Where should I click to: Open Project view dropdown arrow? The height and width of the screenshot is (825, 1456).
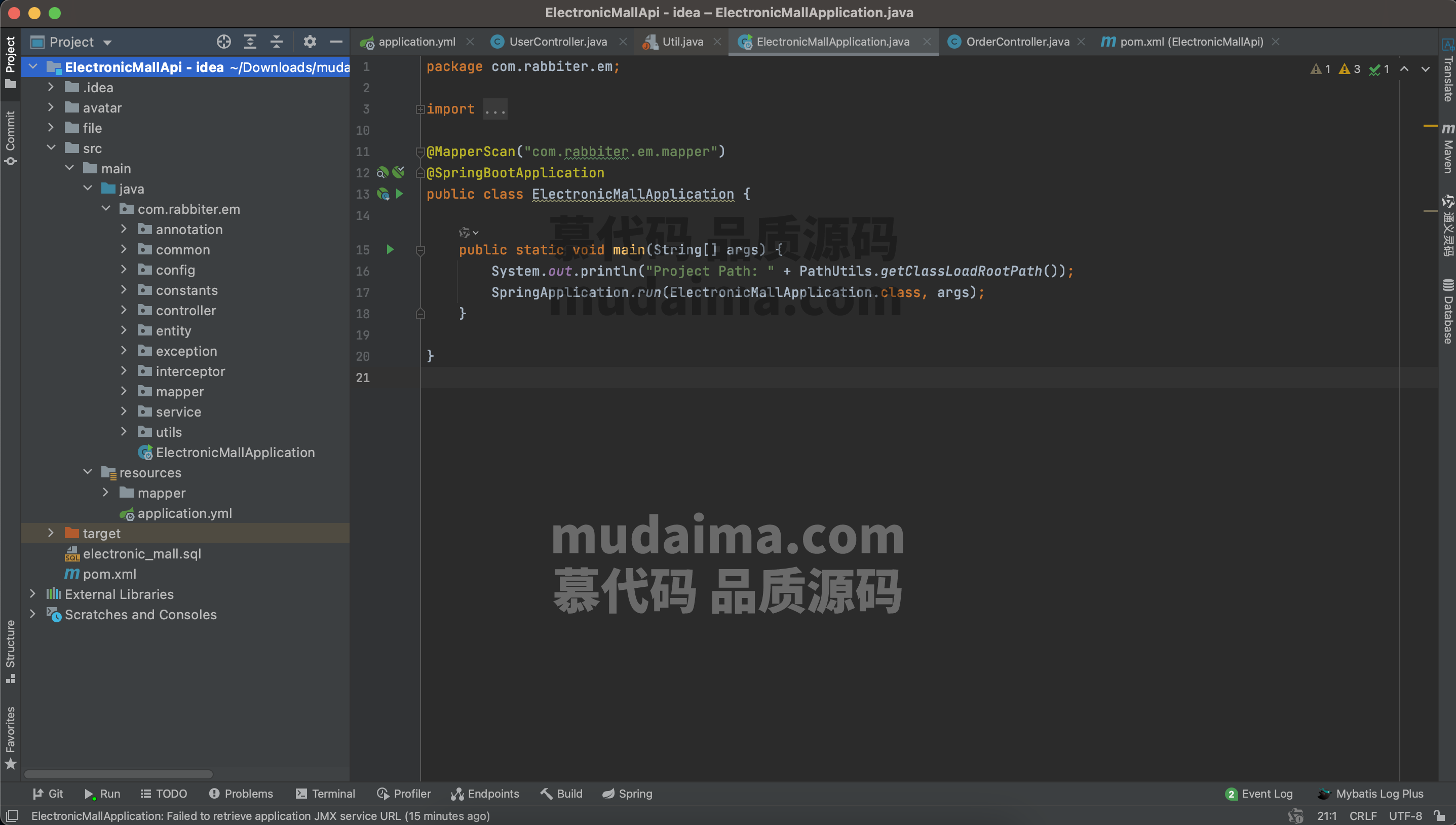pyautogui.click(x=107, y=43)
